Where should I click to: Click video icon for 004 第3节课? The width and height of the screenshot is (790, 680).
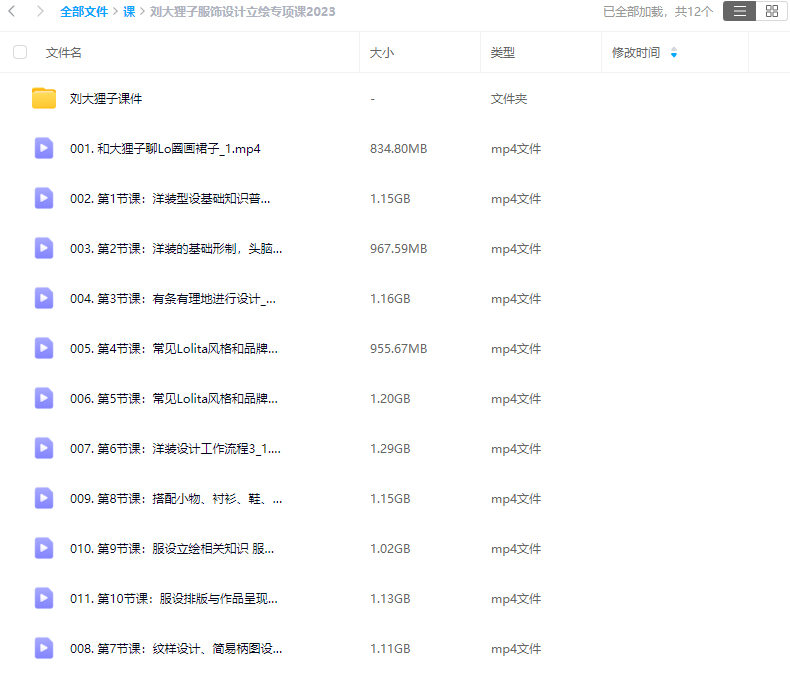pyautogui.click(x=44, y=299)
